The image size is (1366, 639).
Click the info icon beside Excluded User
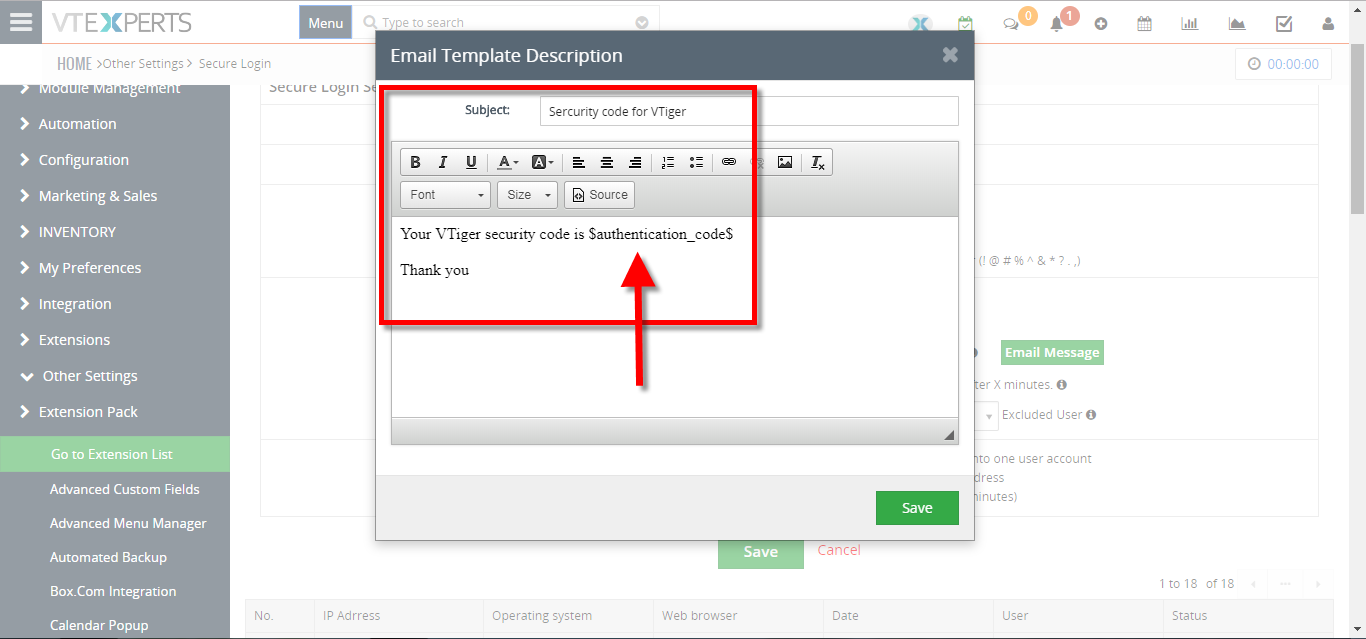click(x=1091, y=415)
